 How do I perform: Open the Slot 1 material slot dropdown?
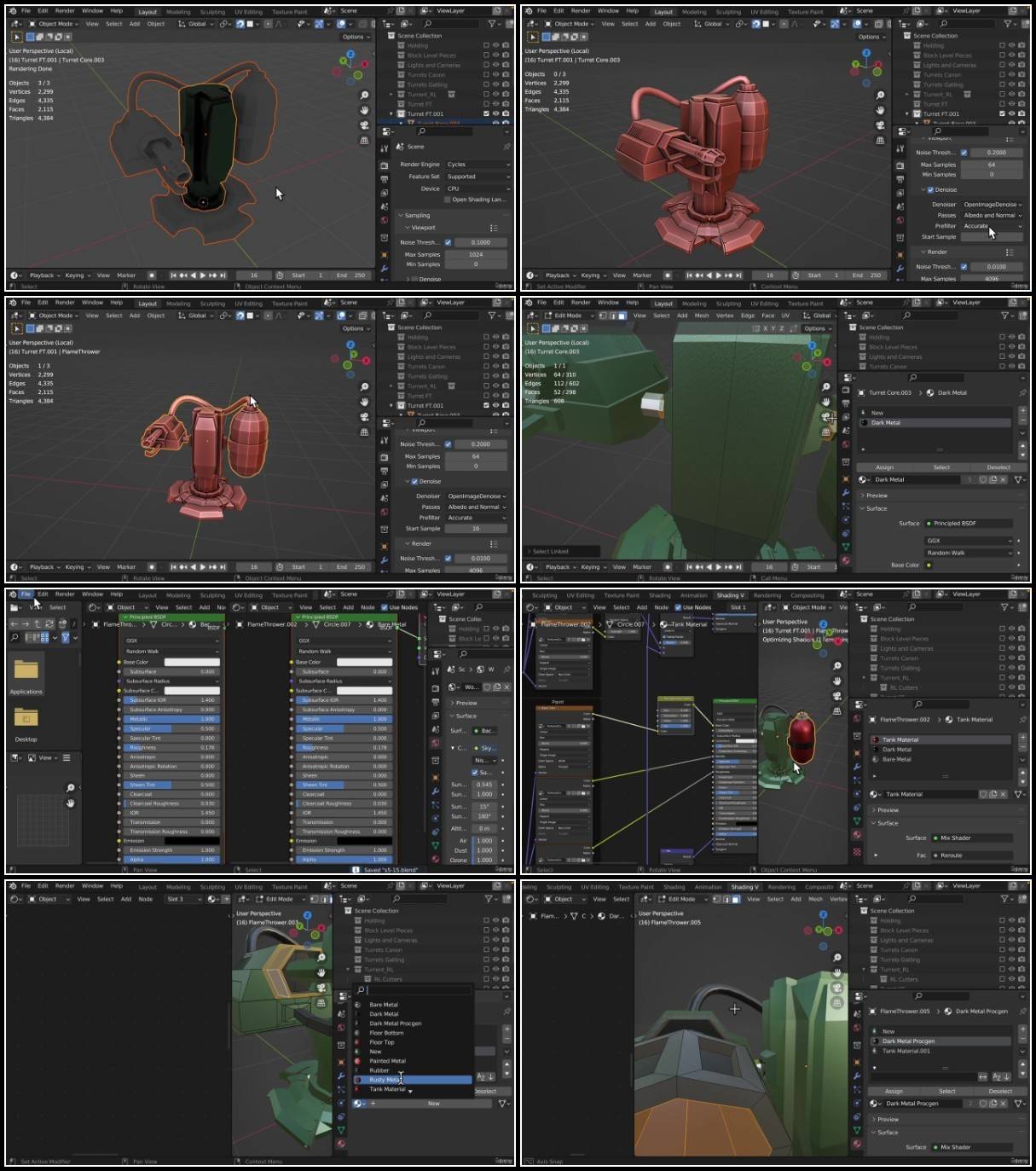click(x=739, y=607)
